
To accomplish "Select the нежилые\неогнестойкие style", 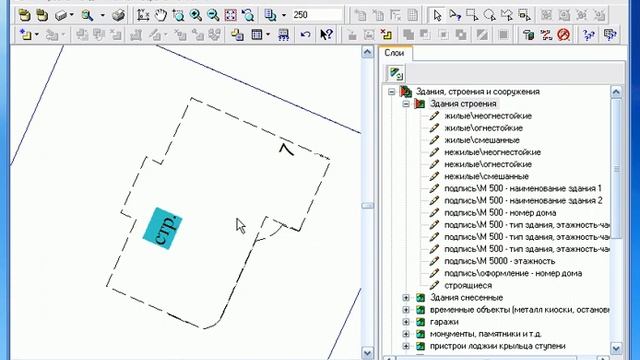I will [x=492, y=152].
